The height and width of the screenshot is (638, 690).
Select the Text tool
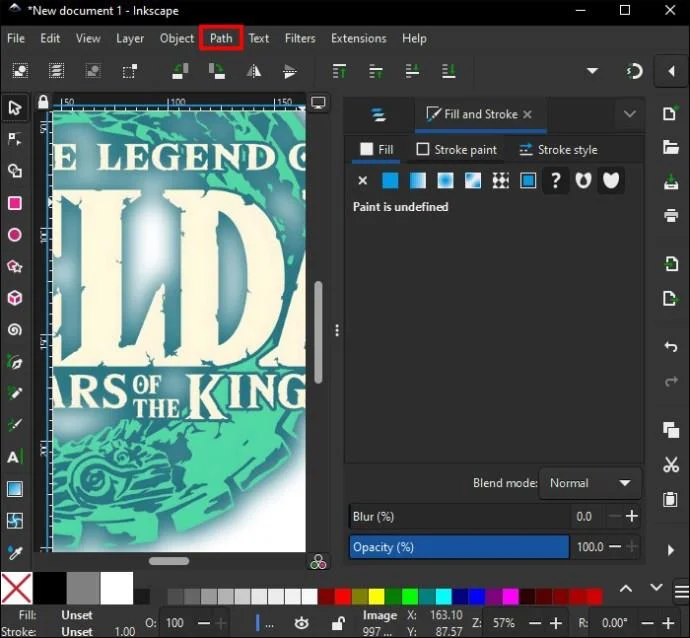click(15, 457)
